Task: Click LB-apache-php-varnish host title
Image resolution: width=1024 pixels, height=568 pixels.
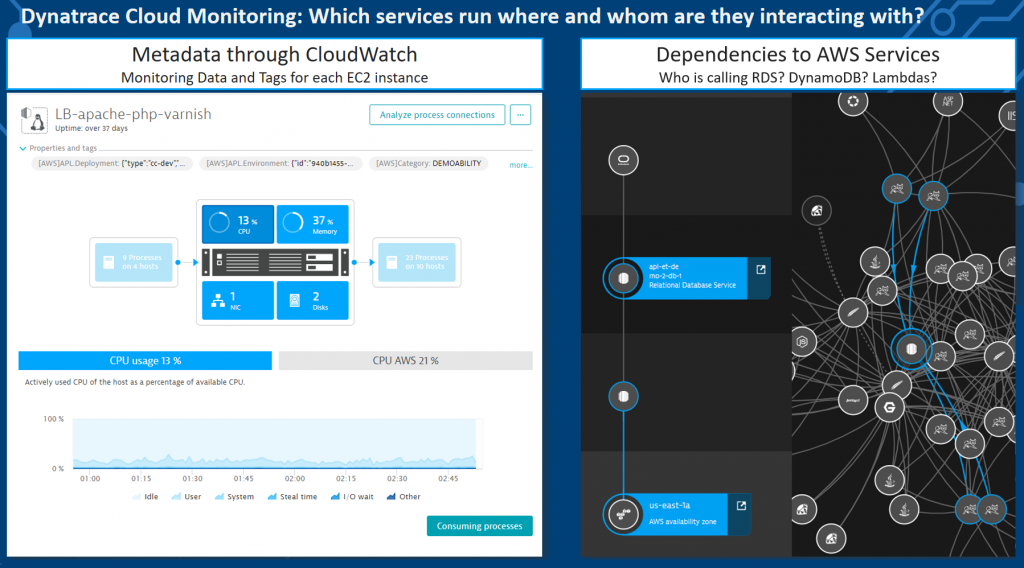Action: [133, 114]
